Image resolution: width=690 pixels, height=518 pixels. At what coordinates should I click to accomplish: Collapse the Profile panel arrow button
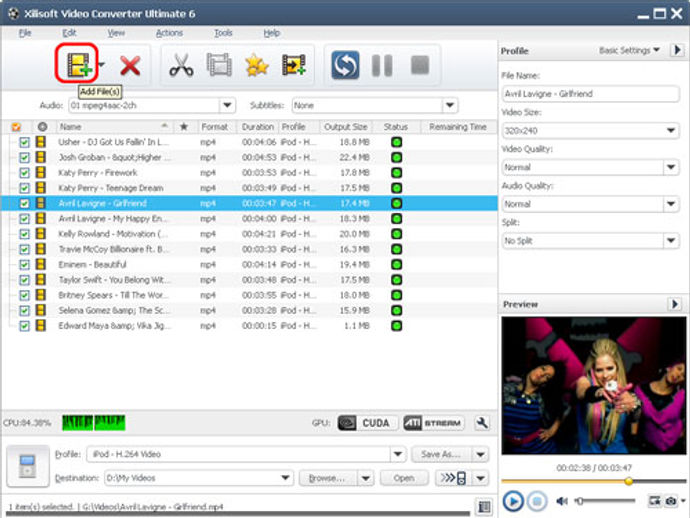click(677, 50)
